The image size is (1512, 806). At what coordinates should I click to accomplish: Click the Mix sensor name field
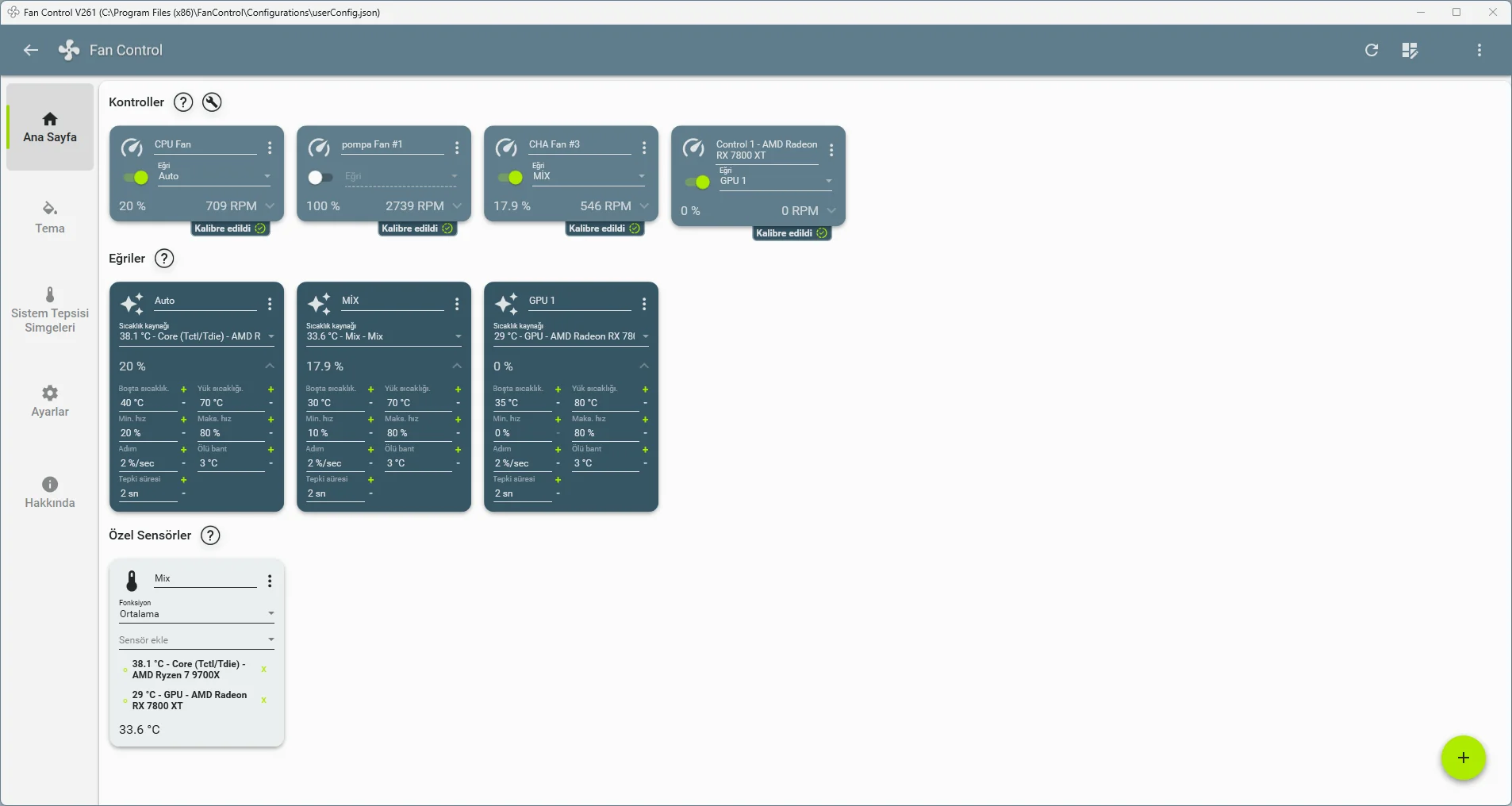pos(205,579)
